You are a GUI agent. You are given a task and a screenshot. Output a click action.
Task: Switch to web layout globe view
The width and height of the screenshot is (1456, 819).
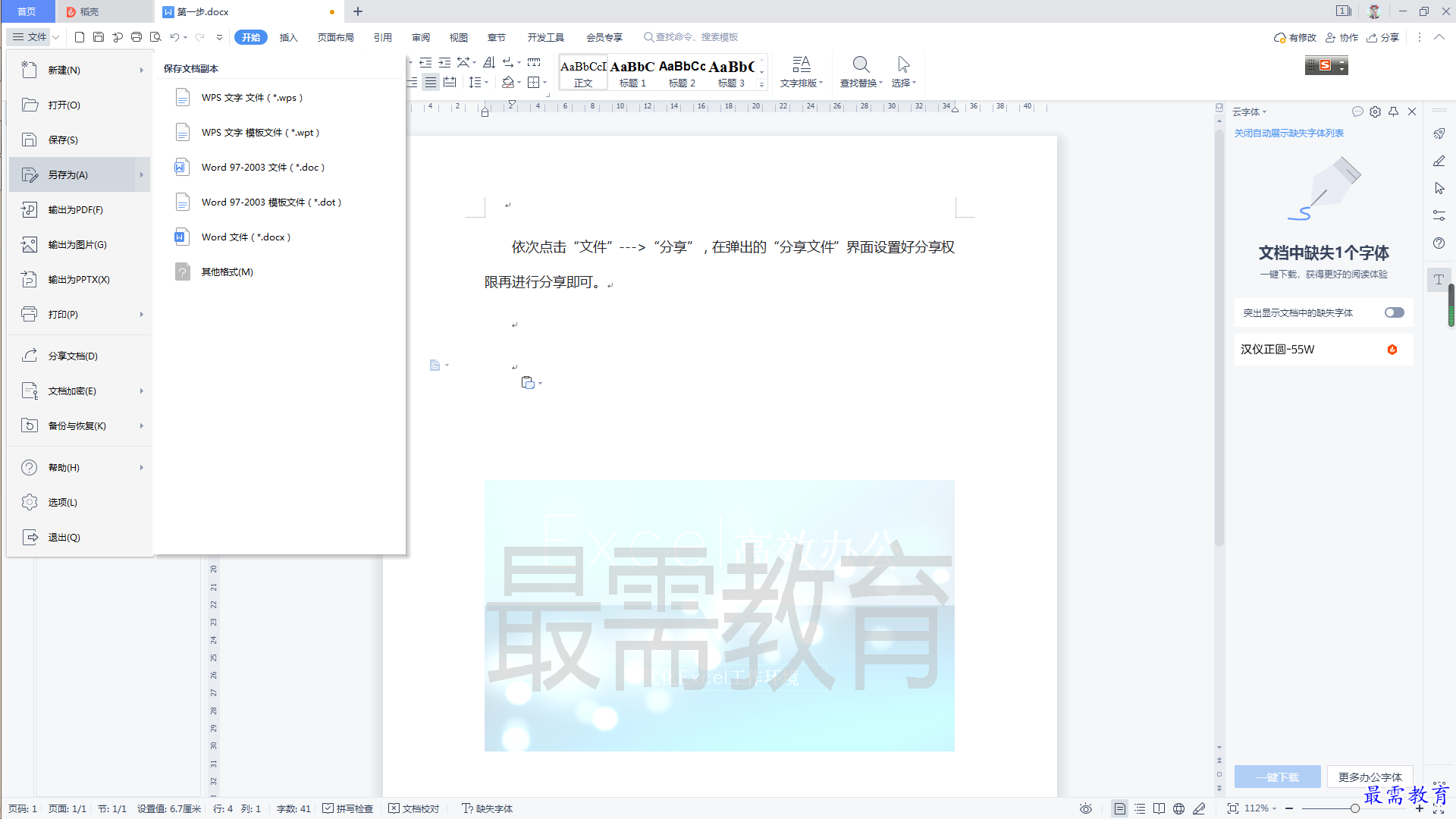[1178, 808]
